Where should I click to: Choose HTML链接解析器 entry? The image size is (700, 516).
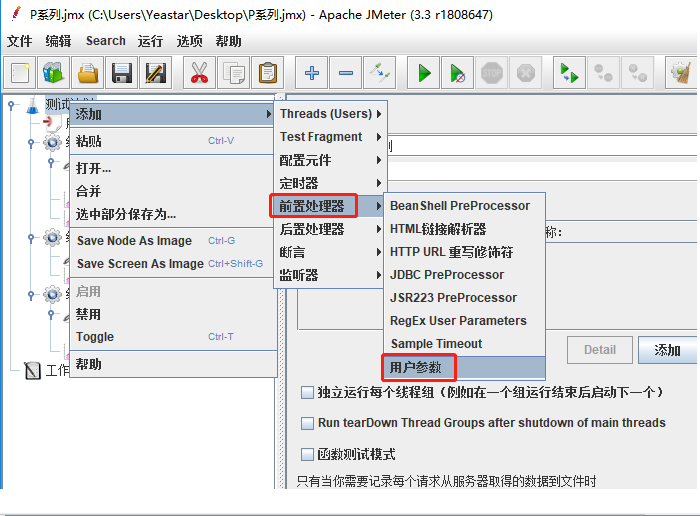465,229
